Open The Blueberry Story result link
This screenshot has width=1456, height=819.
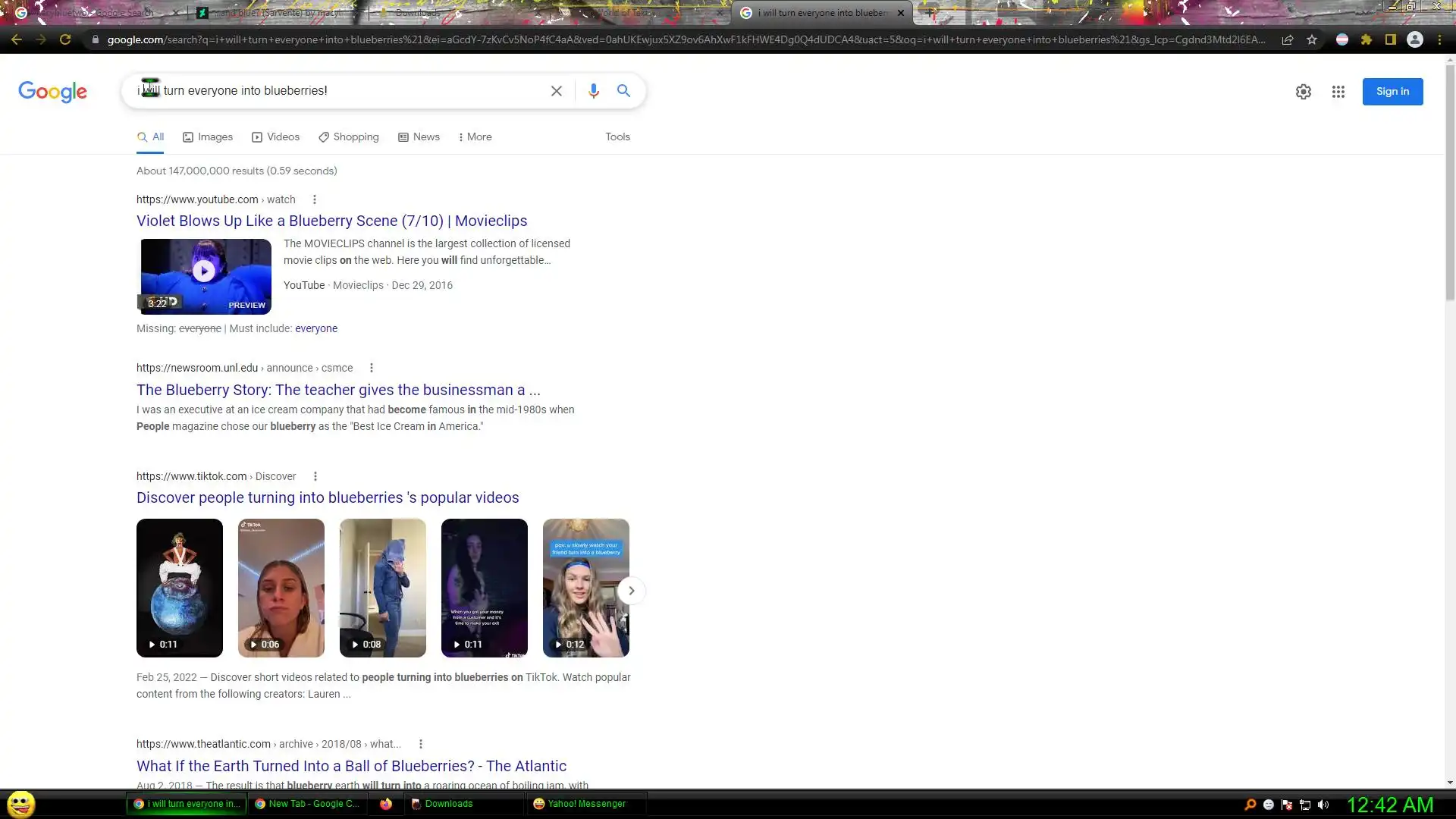pyautogui.click(x=338, y=390)
